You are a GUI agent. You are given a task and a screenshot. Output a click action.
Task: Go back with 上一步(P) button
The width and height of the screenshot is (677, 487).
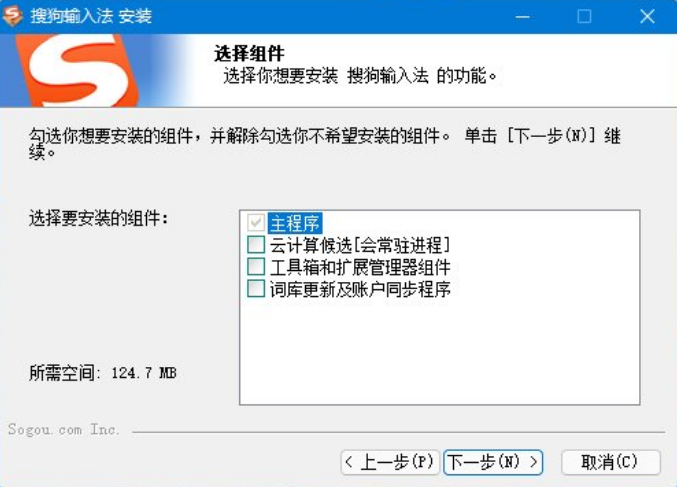[x=390, y=462]
